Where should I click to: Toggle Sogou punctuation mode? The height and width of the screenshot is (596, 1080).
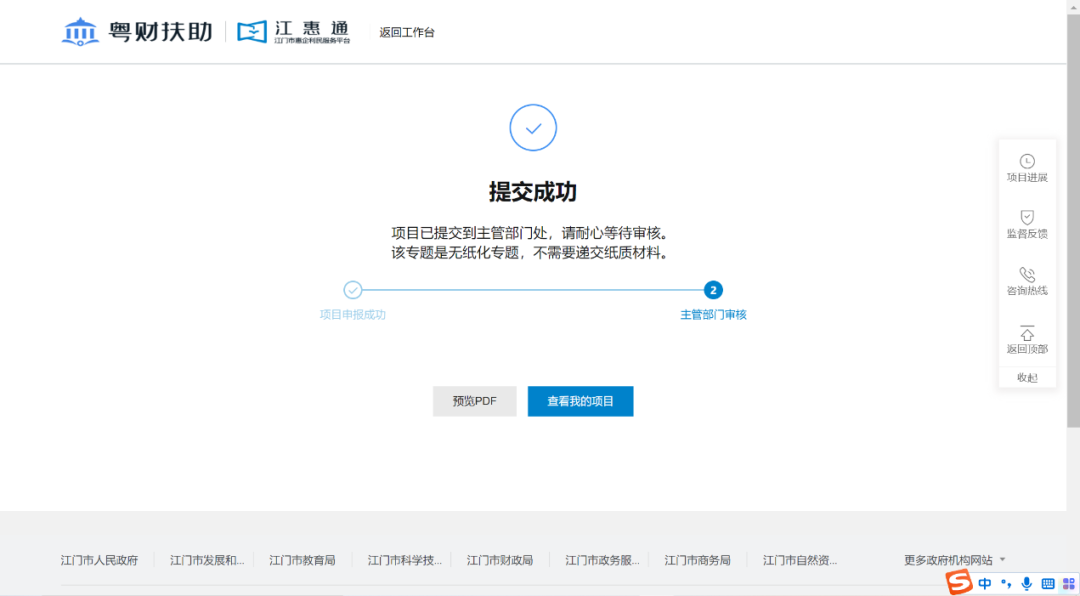tap(1006, 583)
